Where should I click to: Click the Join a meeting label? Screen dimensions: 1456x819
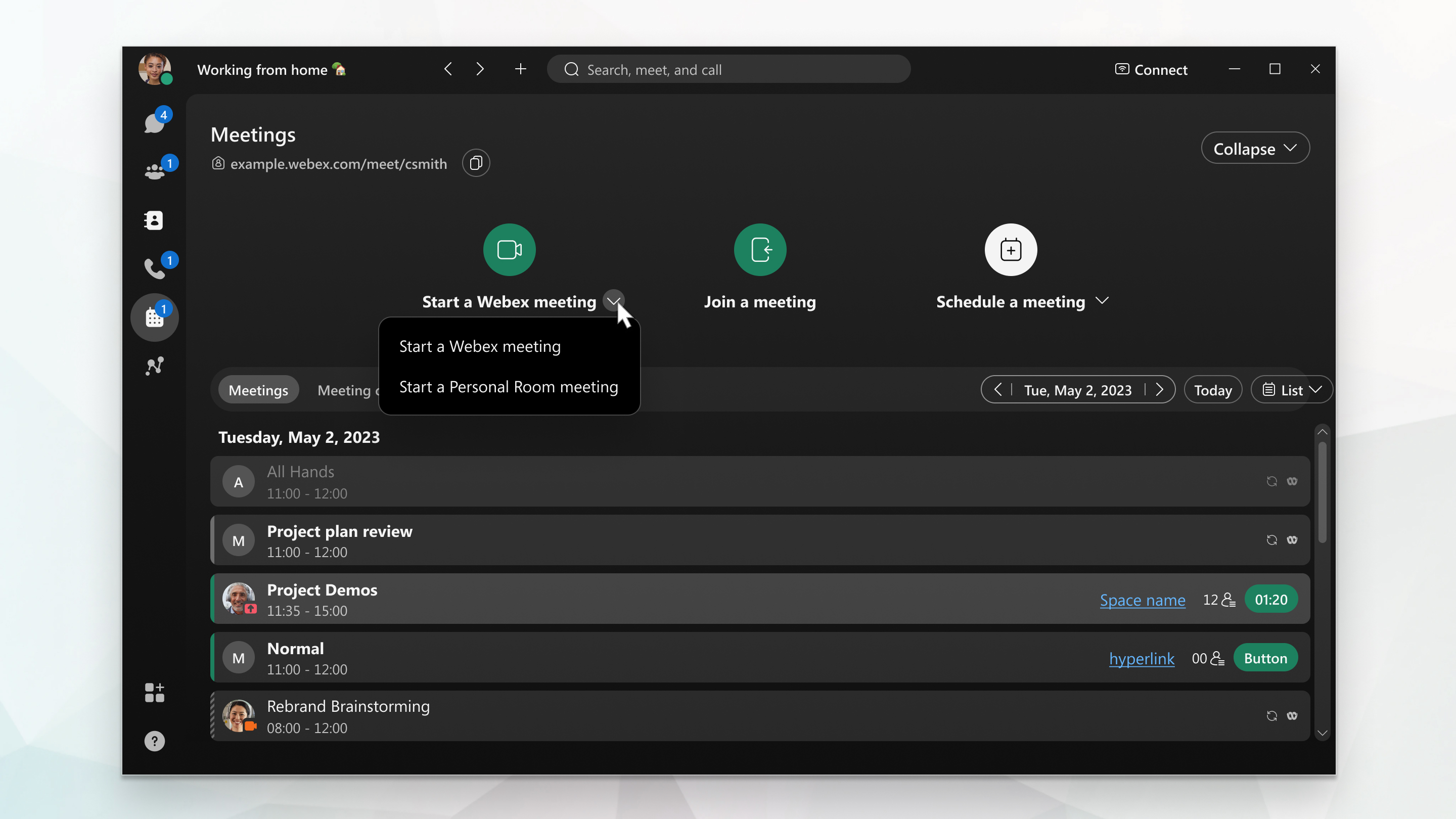coord(760,302)
